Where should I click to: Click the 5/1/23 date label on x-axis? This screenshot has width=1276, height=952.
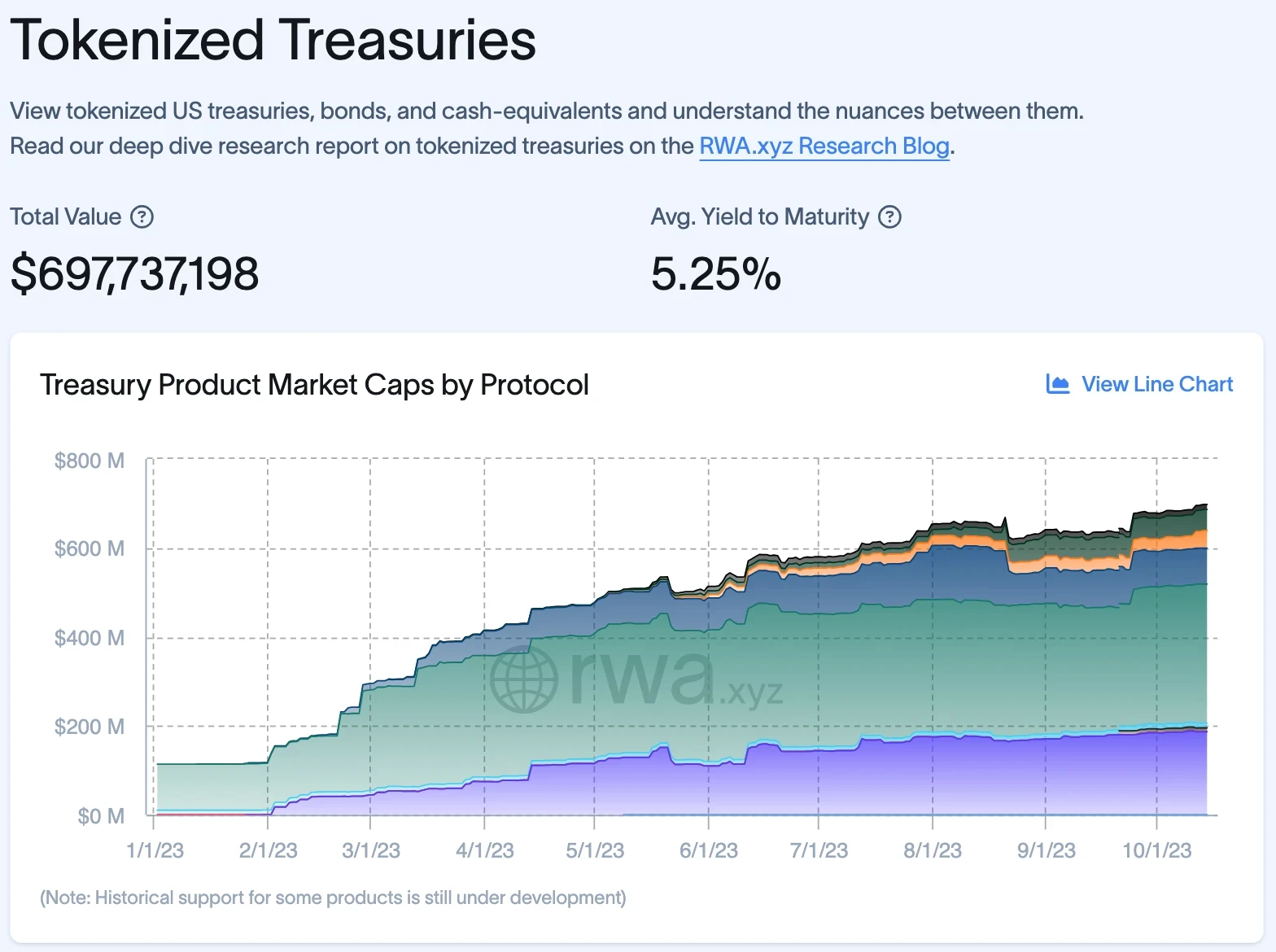tap(595, 850)
